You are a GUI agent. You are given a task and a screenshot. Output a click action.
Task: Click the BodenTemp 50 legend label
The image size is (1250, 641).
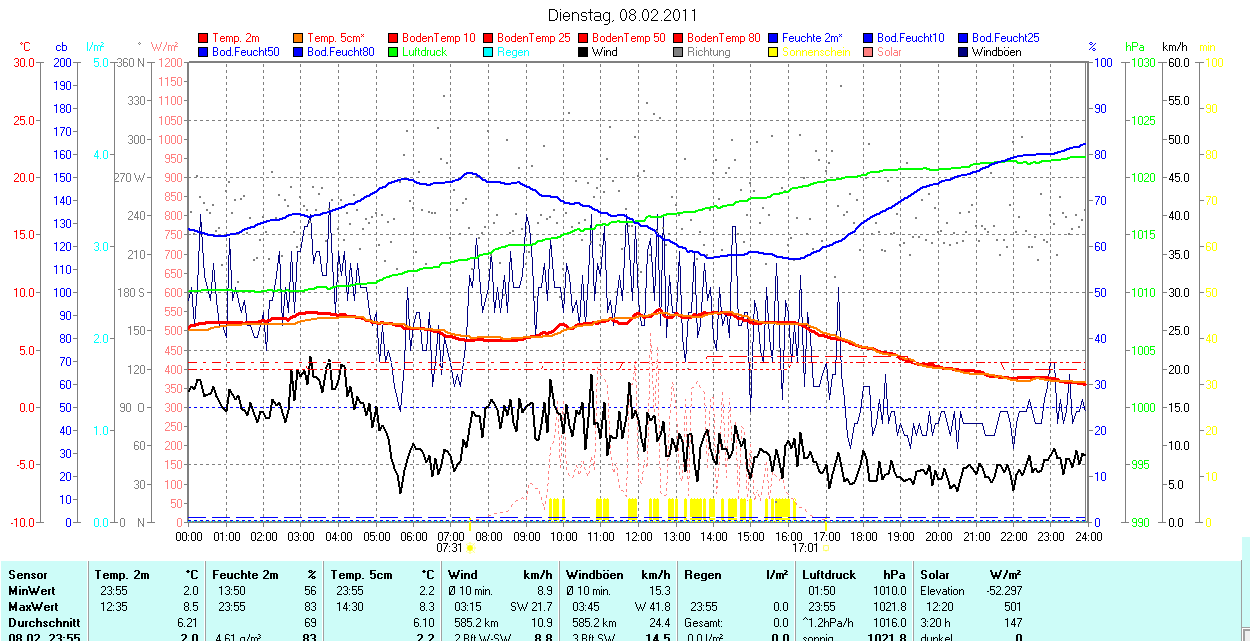pyautogui.click(x=628, y=38)
